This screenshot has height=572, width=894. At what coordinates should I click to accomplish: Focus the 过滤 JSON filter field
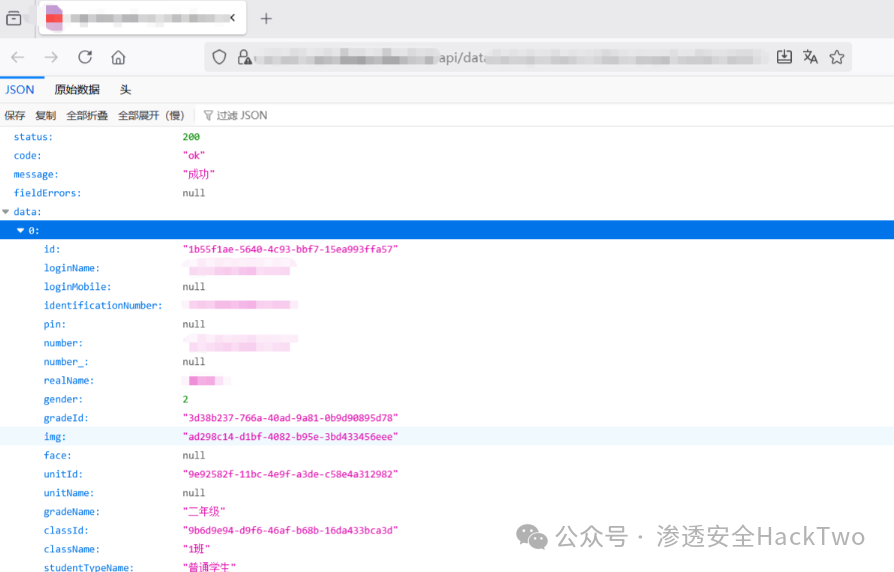coord(242,115)
